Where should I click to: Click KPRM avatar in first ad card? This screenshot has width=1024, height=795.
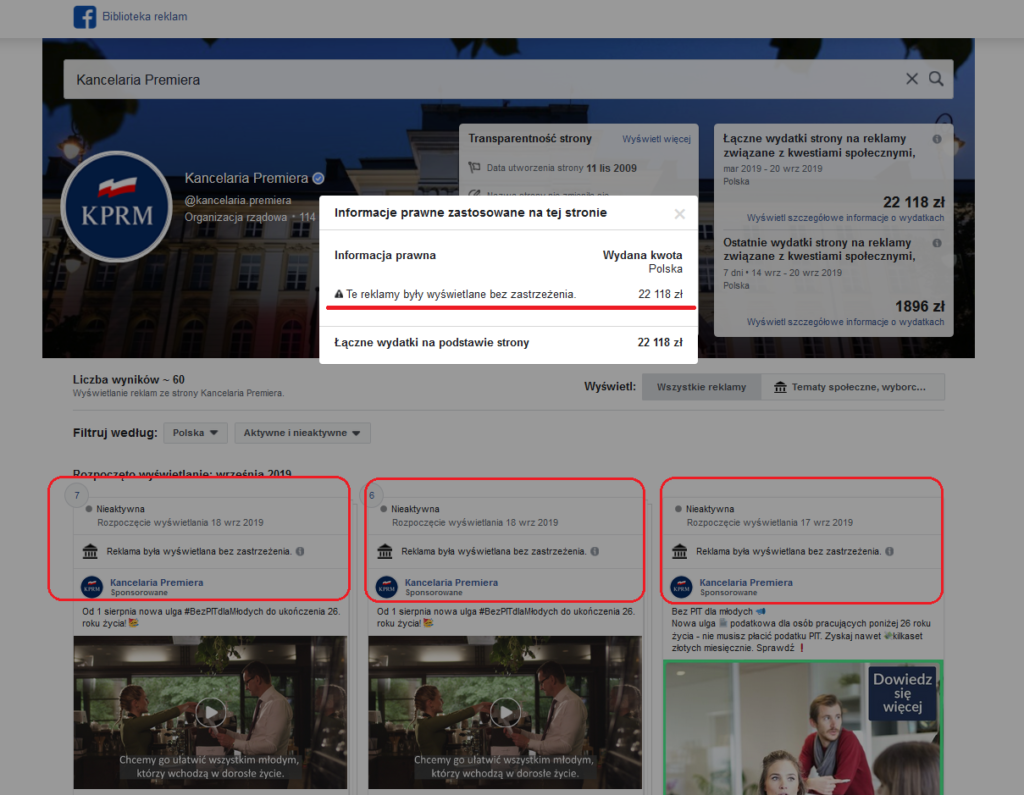pos(92,587)
